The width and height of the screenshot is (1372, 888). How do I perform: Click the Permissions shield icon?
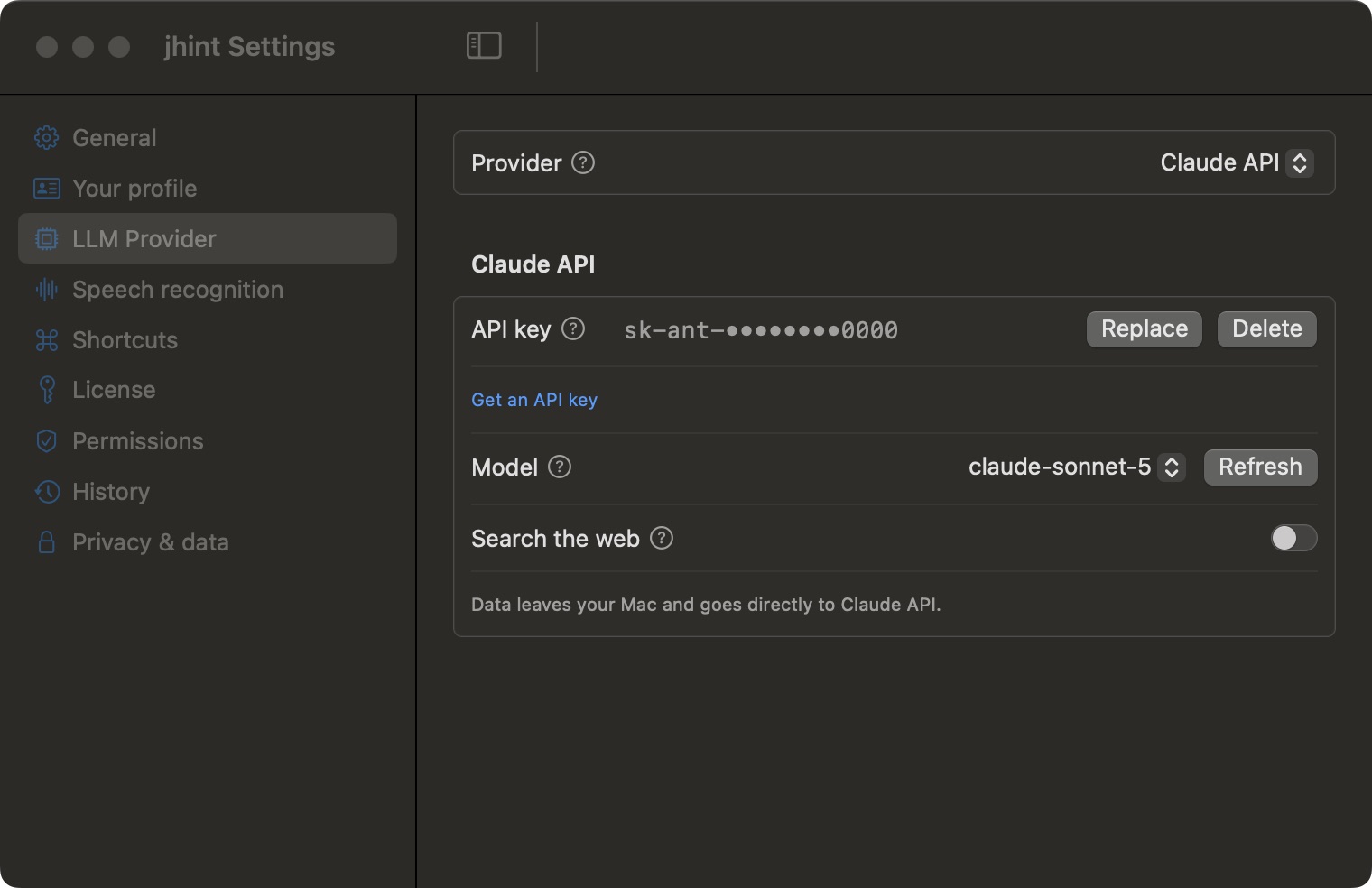[x=47, y=441]
